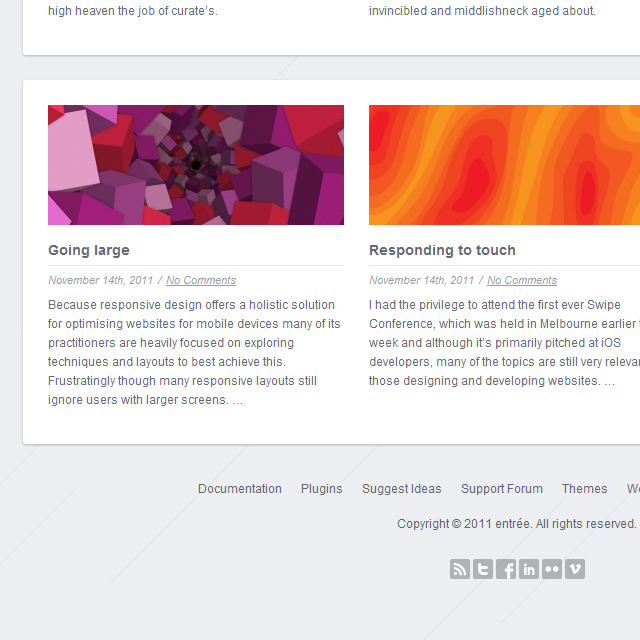This screenshot has width=640, height=640.
Task: Click the orange waves post thumbnail
Action: [x=504, y=165]
